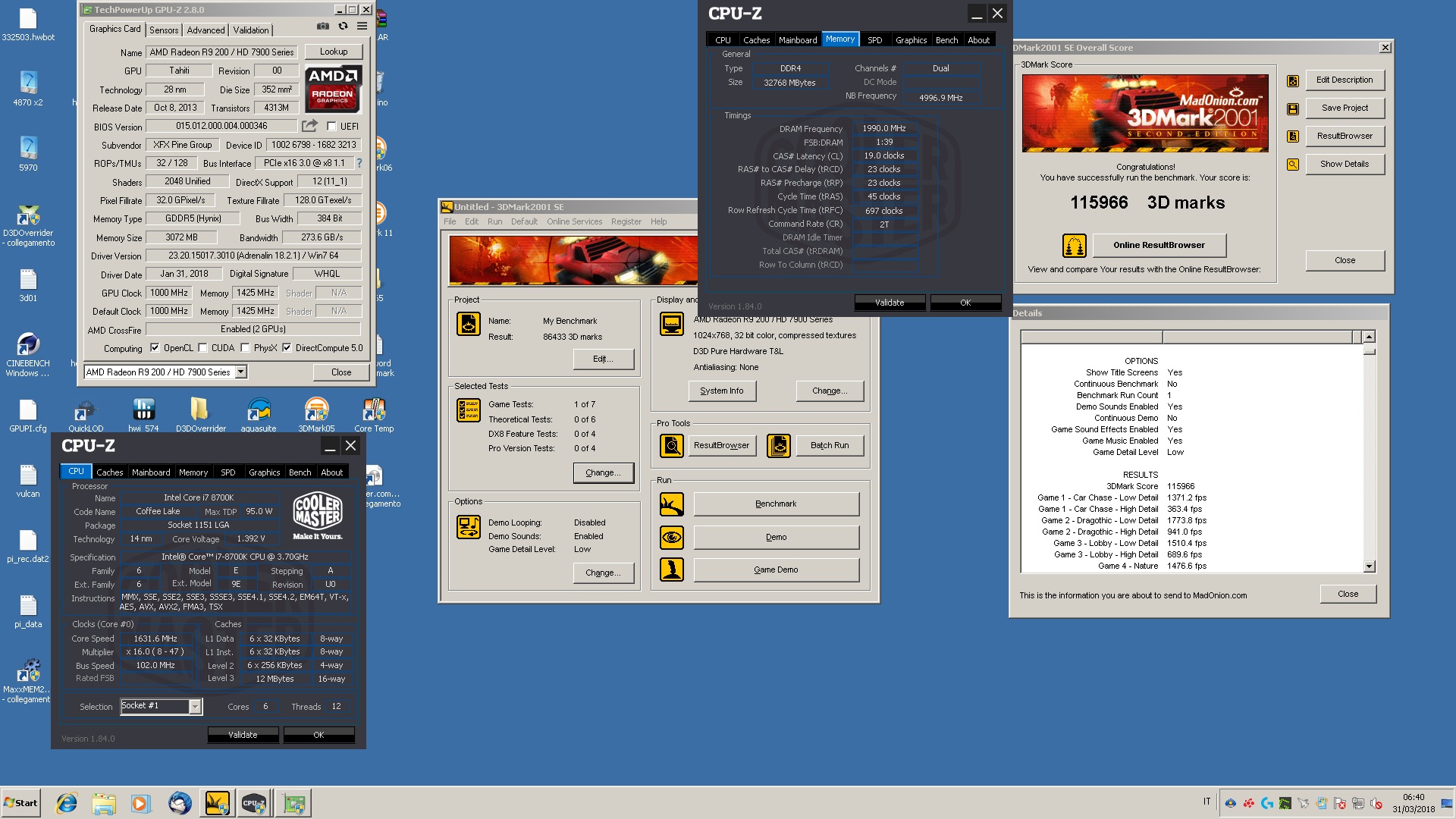Switch to the Advanced tab in GPU-Z
Viewport: 1456px width, 819px height.
pyautogui.click(x=206, y=30)
